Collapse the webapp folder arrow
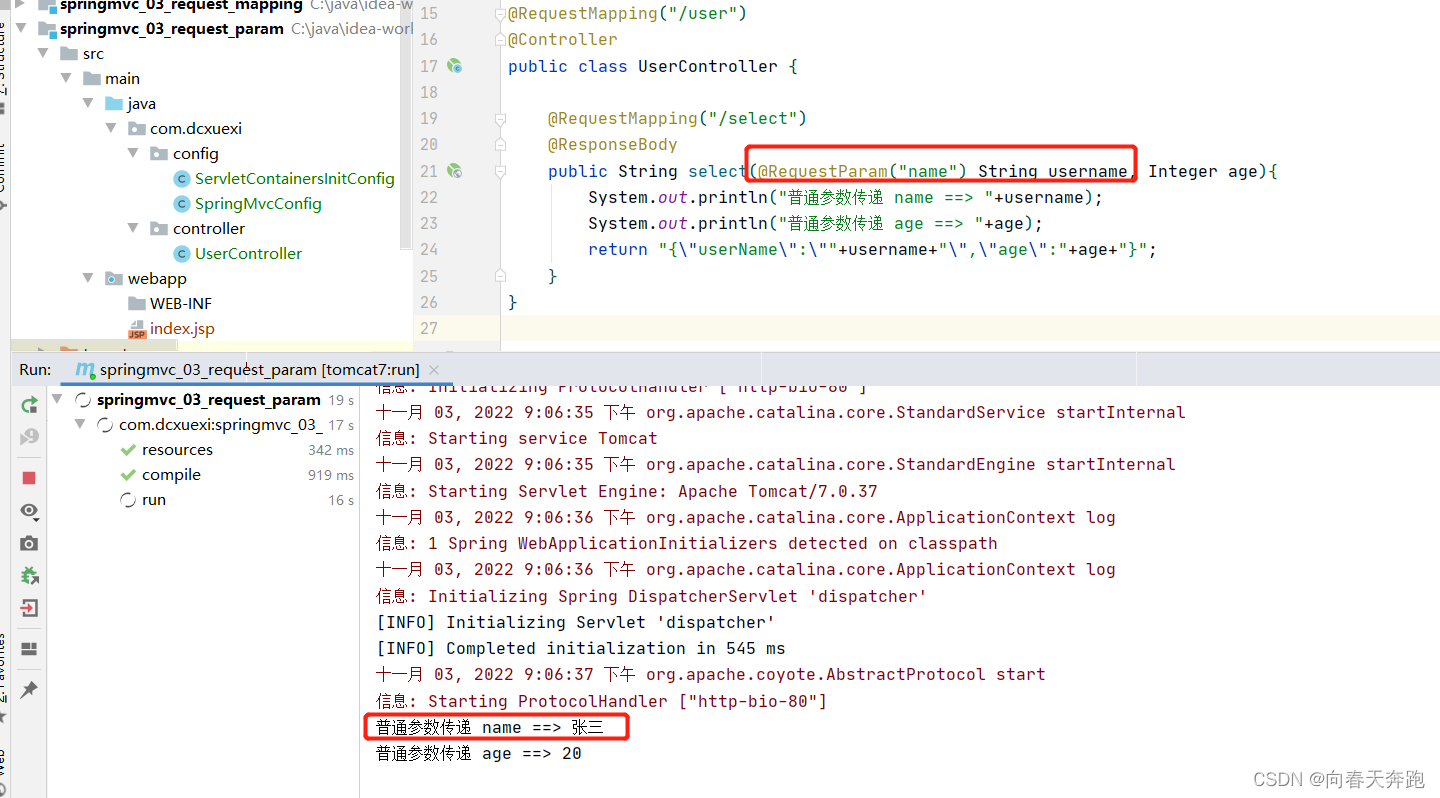The height and width of the screenshot is (798, 1440). [x=88, y=279]
